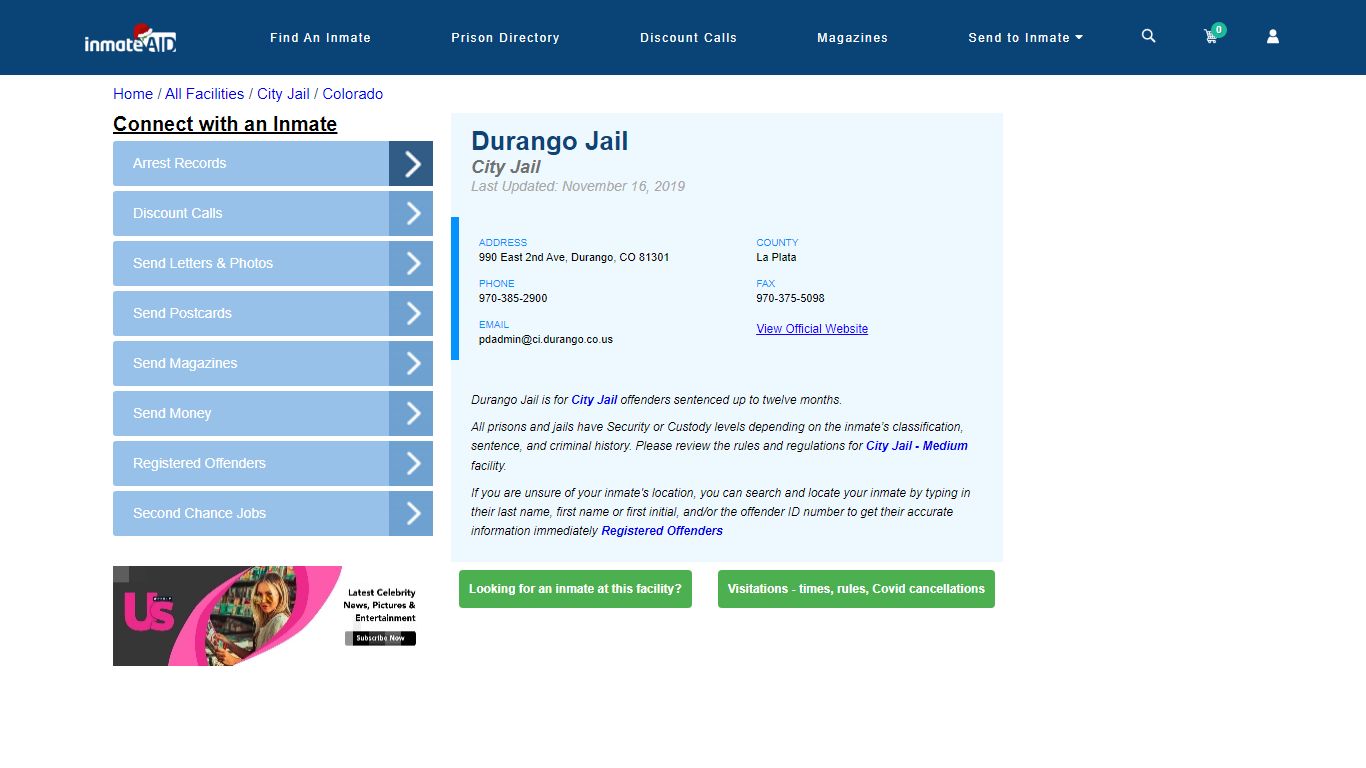Click the Second Chance Jobs chevron arrow
The height and width of the screenshot is (768, 1366).
point(411,513)
